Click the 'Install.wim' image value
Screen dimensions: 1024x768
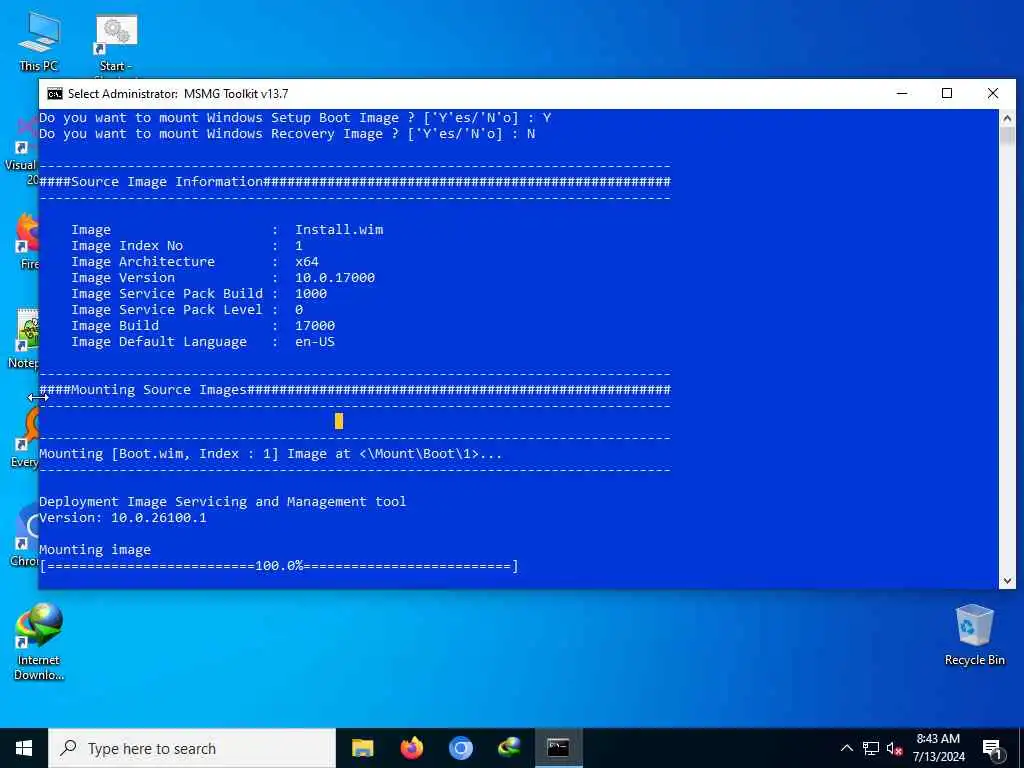coord(339,230)
